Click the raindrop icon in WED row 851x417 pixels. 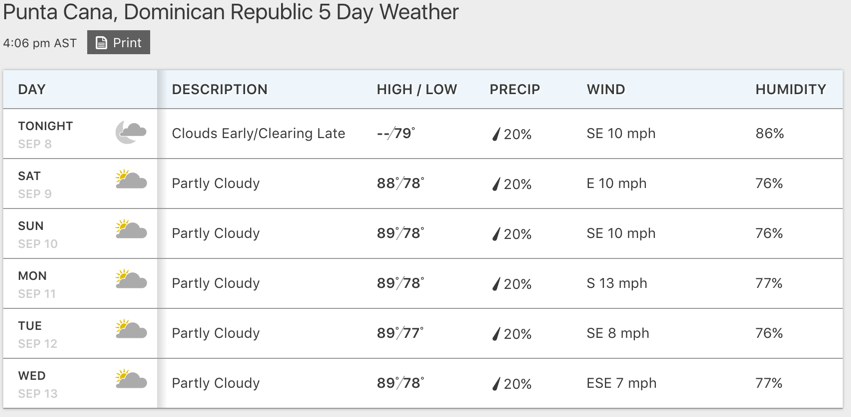click(496, 384)
